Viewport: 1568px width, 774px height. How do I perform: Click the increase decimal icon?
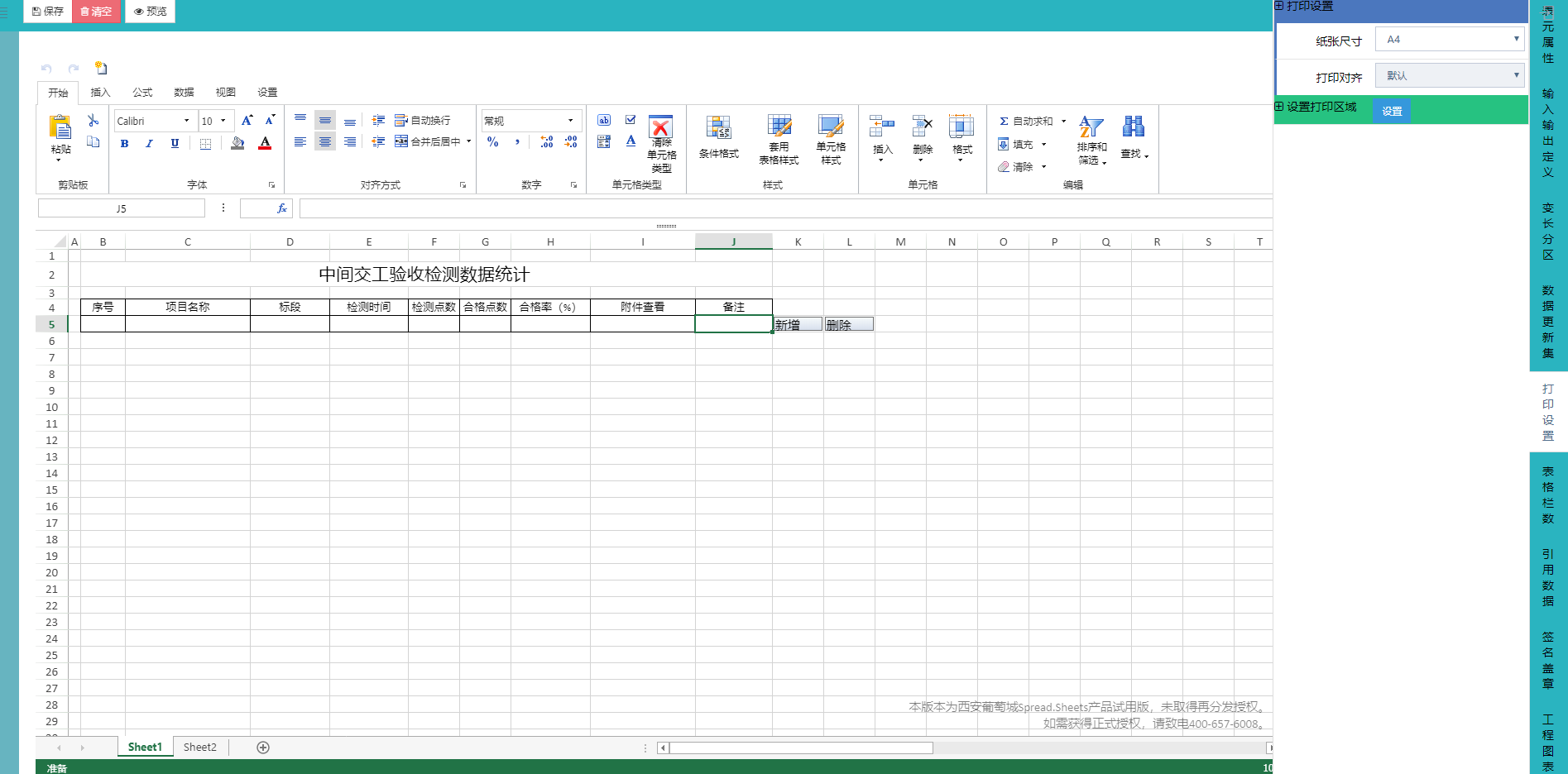[x=547, y=142]
